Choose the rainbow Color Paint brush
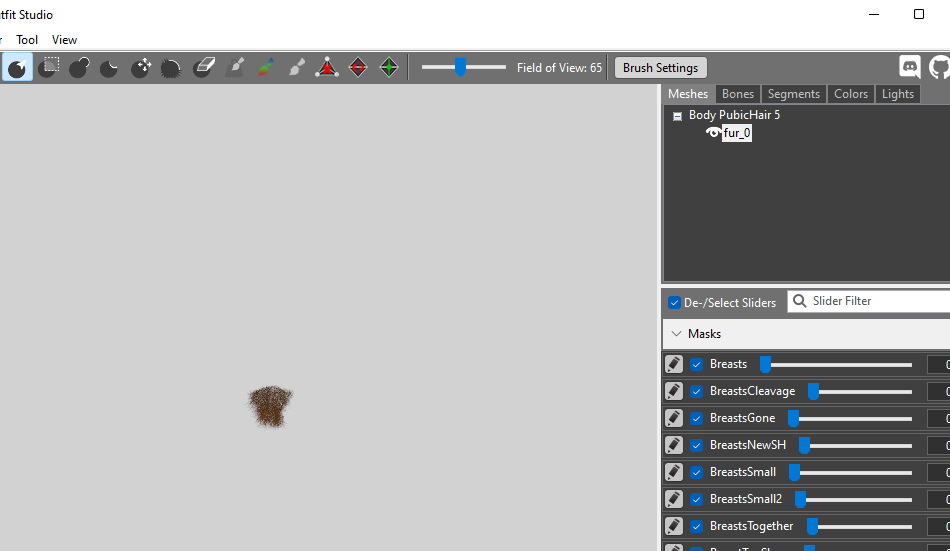 pos(266,67)
